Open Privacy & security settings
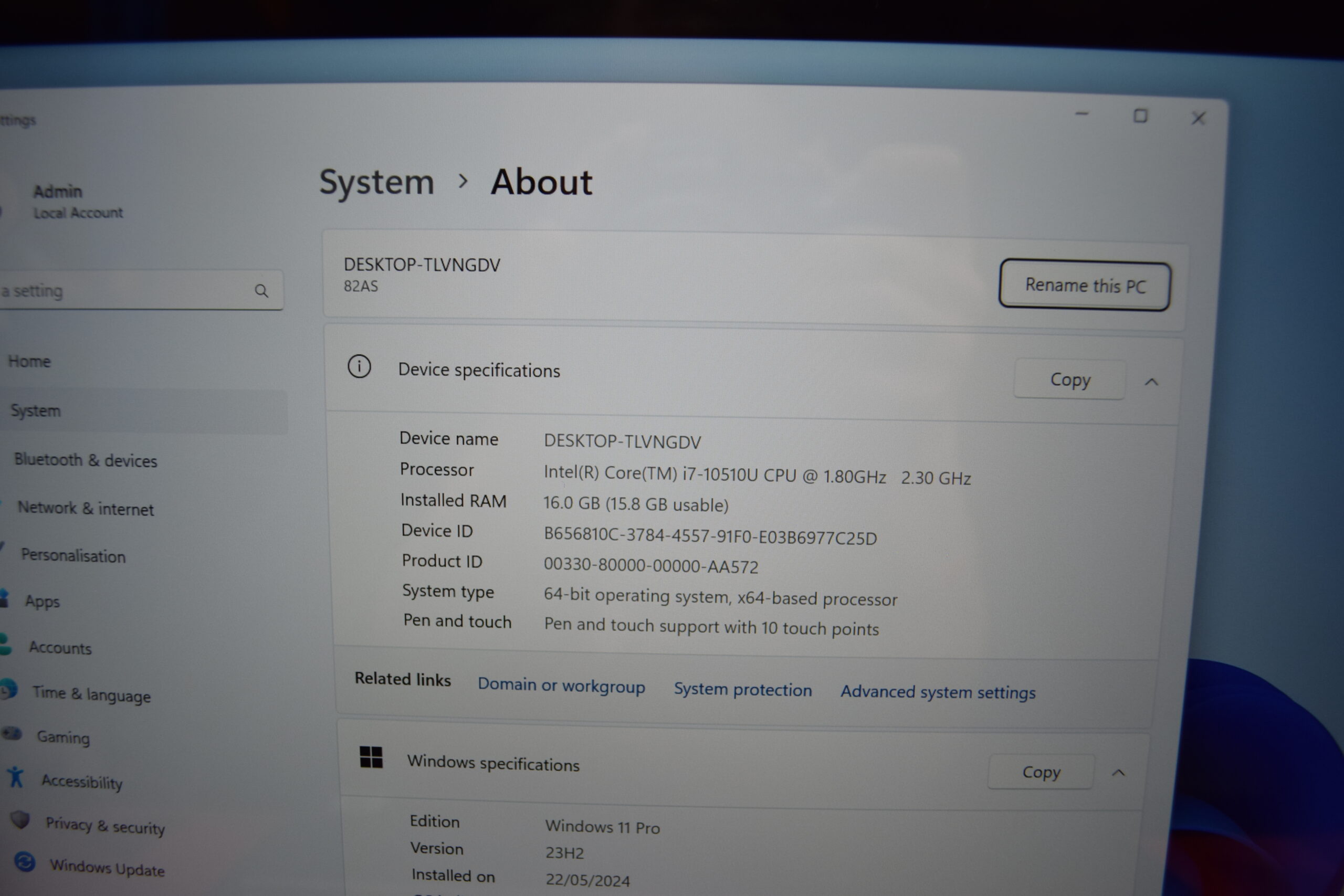The image size is (1344, 896). (x=105, y=826)
